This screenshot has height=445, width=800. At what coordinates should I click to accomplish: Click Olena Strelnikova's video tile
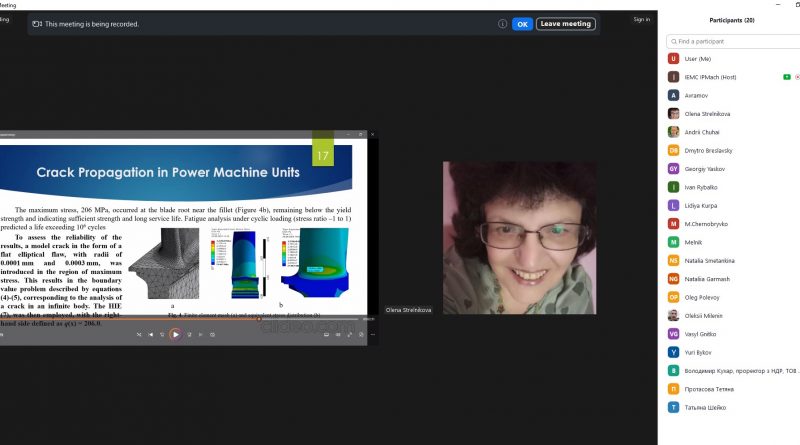pyautogui.click(x=519, y=238)
